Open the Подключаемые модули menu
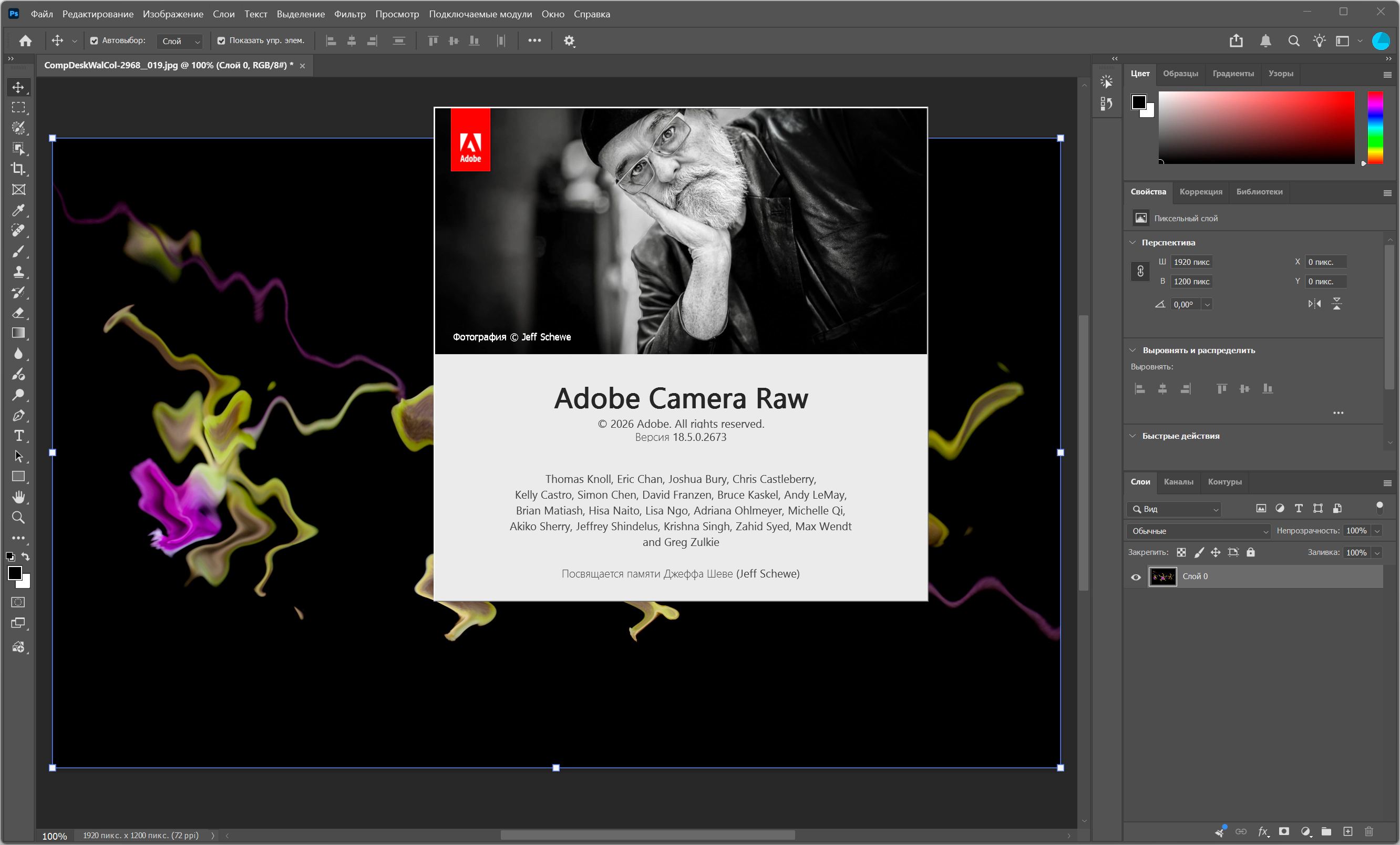Screen dimensions: 1400x845 point(480,14)
